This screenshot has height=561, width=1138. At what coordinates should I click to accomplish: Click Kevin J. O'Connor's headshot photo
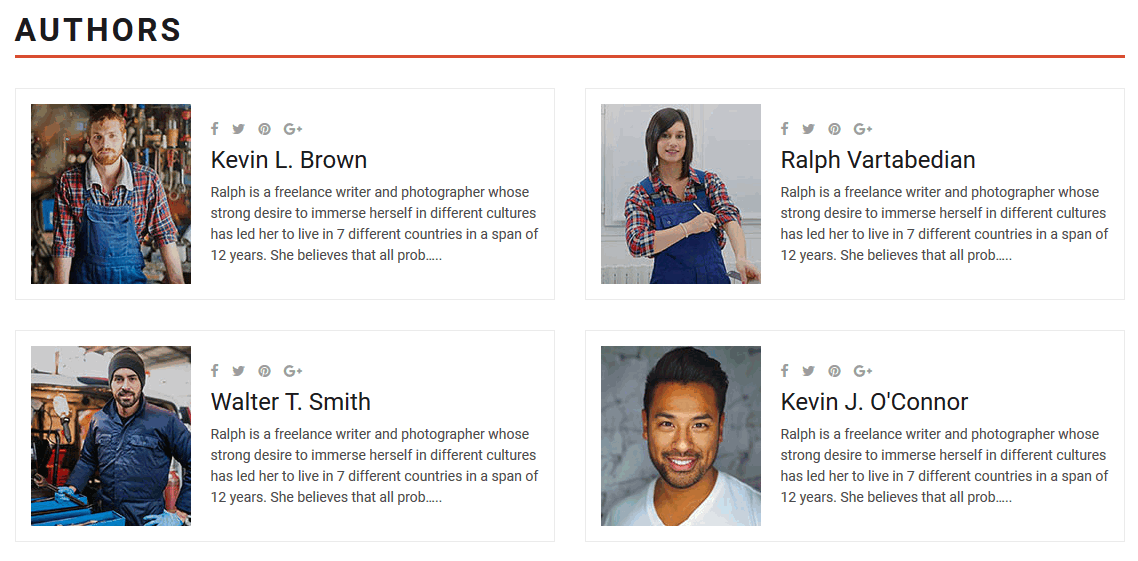click(681, 436)
